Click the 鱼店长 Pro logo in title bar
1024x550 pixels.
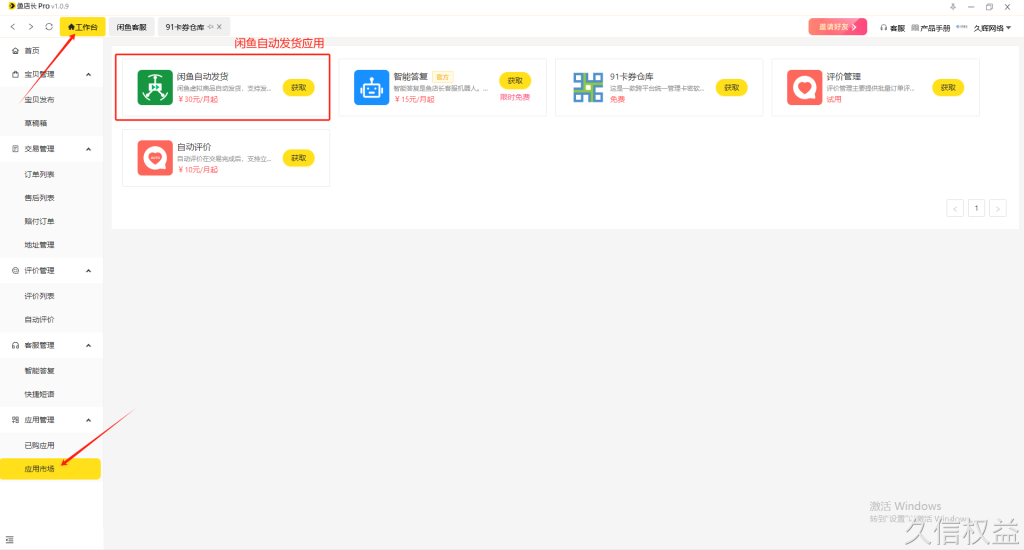[11, 6]
